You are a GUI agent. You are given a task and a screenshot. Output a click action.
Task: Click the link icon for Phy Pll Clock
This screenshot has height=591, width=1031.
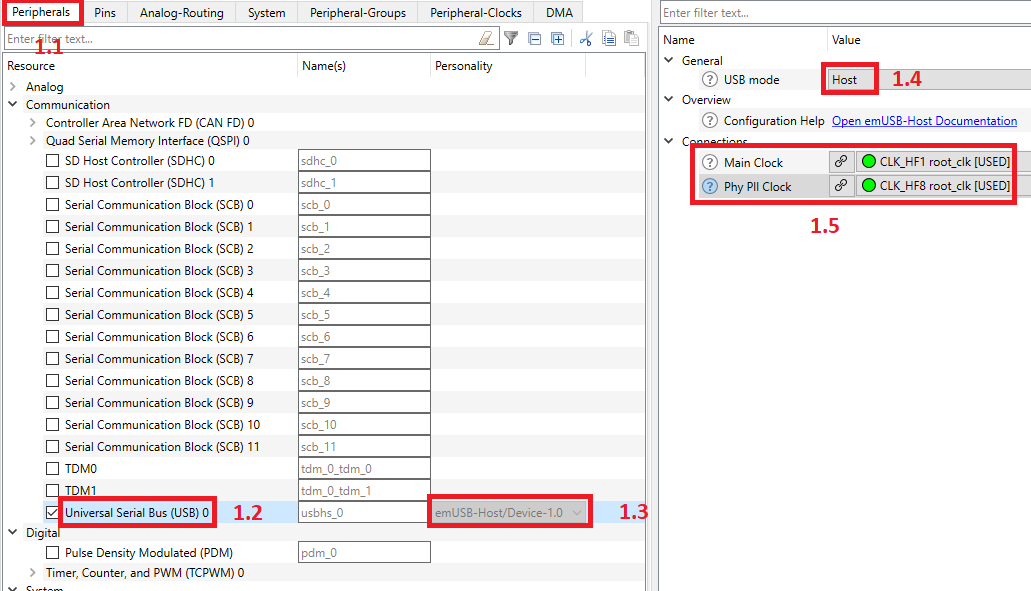pyautogui.click(x=842, y=185)
